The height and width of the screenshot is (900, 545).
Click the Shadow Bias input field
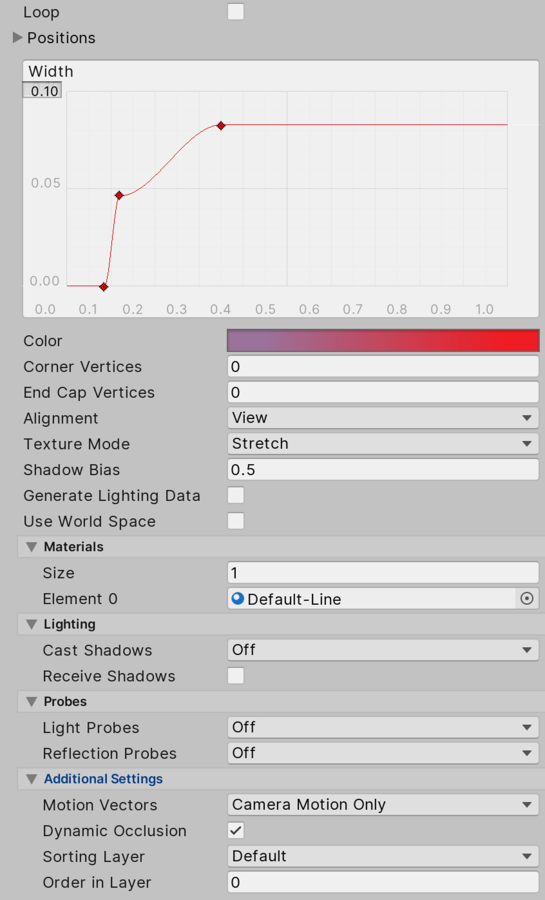point(383,470)
